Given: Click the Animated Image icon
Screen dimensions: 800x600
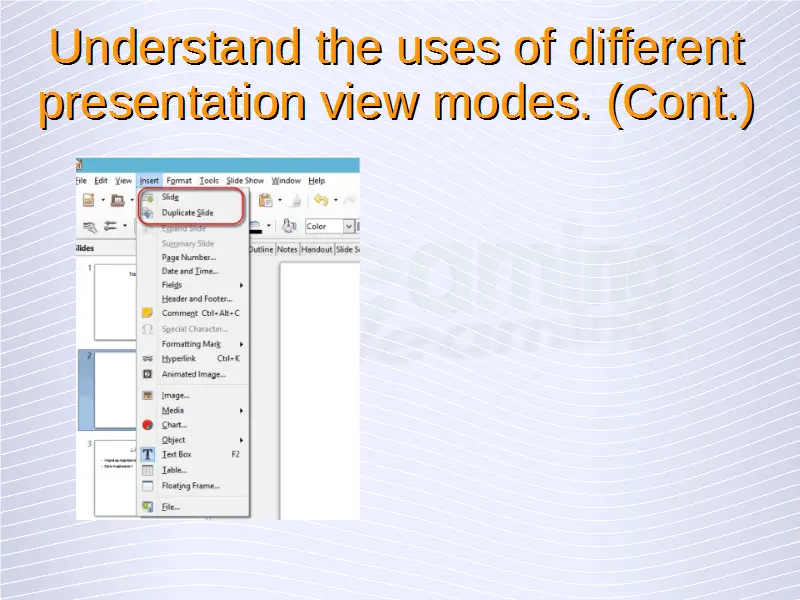Looking at the screenshot, I should (x=147, y=374).
